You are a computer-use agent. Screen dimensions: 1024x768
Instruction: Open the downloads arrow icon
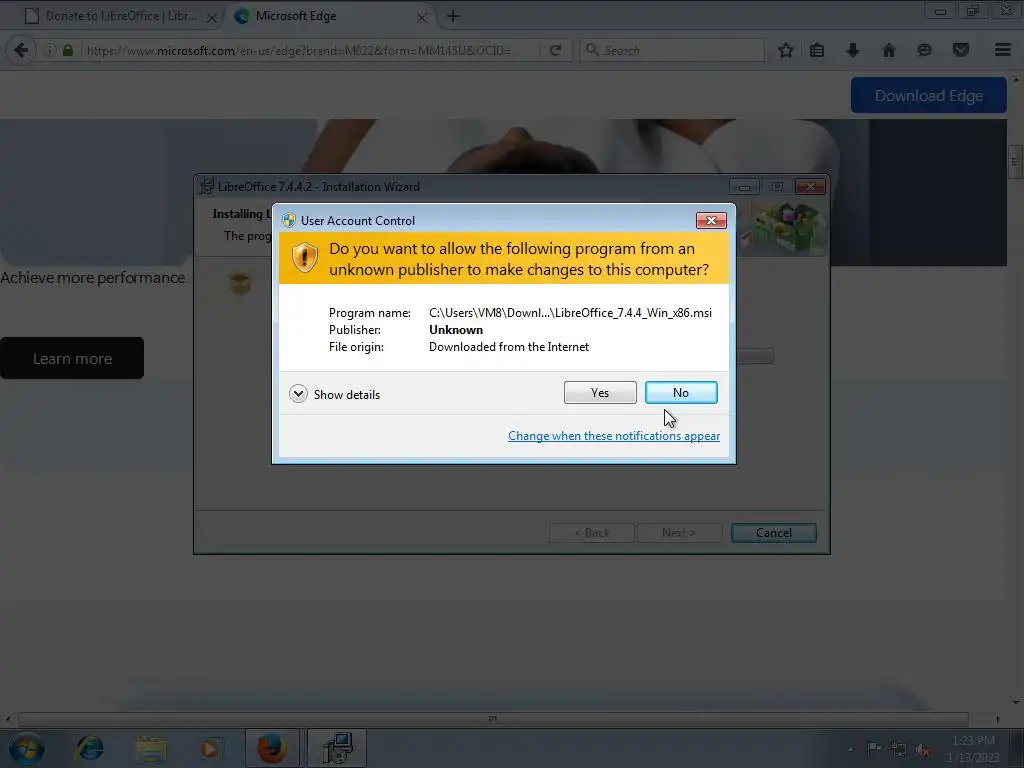(852, 50)
